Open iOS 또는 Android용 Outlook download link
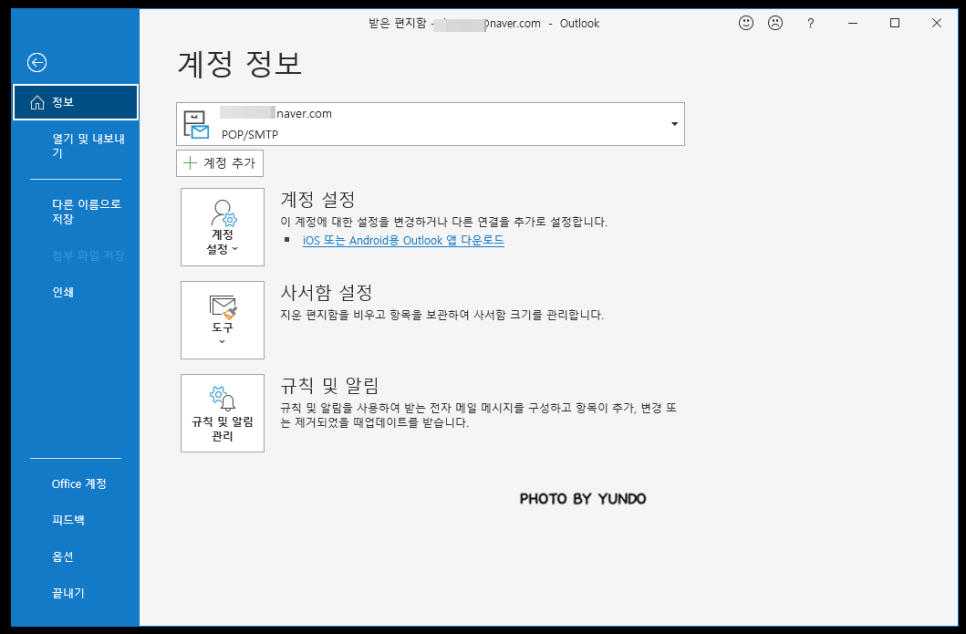The height and width of the screenshot is (634, 966). tap(403, 240)
